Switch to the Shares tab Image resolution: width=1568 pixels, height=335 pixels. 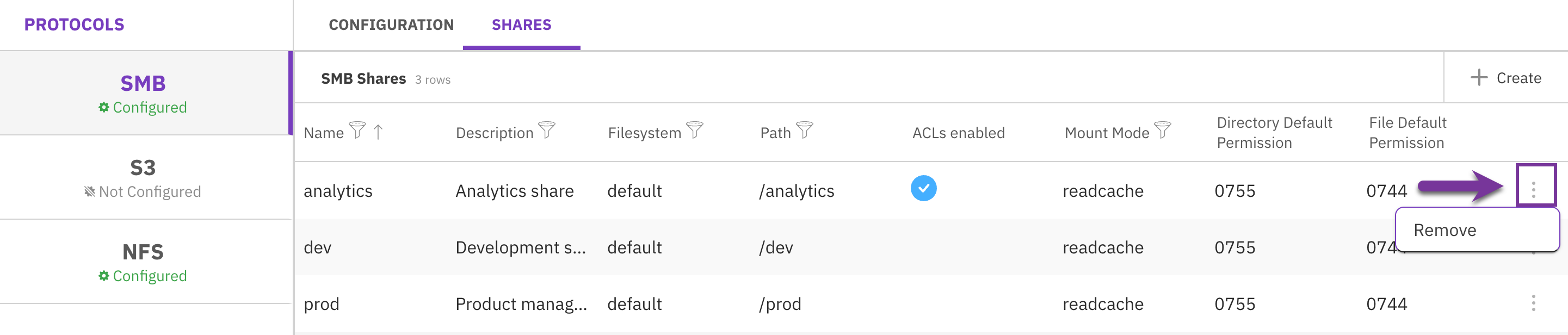coord(521,25)
